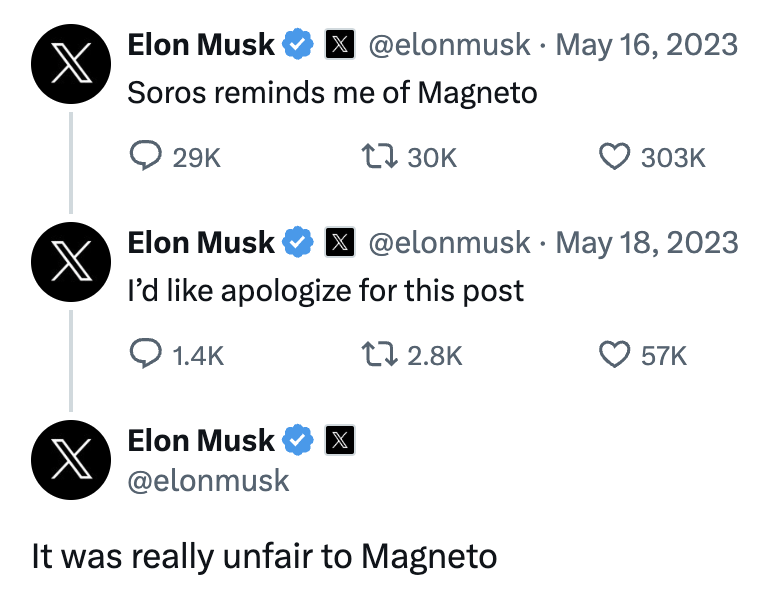Open the "Soros reminds me of Magneto" tweet text

tap(332, 93)
